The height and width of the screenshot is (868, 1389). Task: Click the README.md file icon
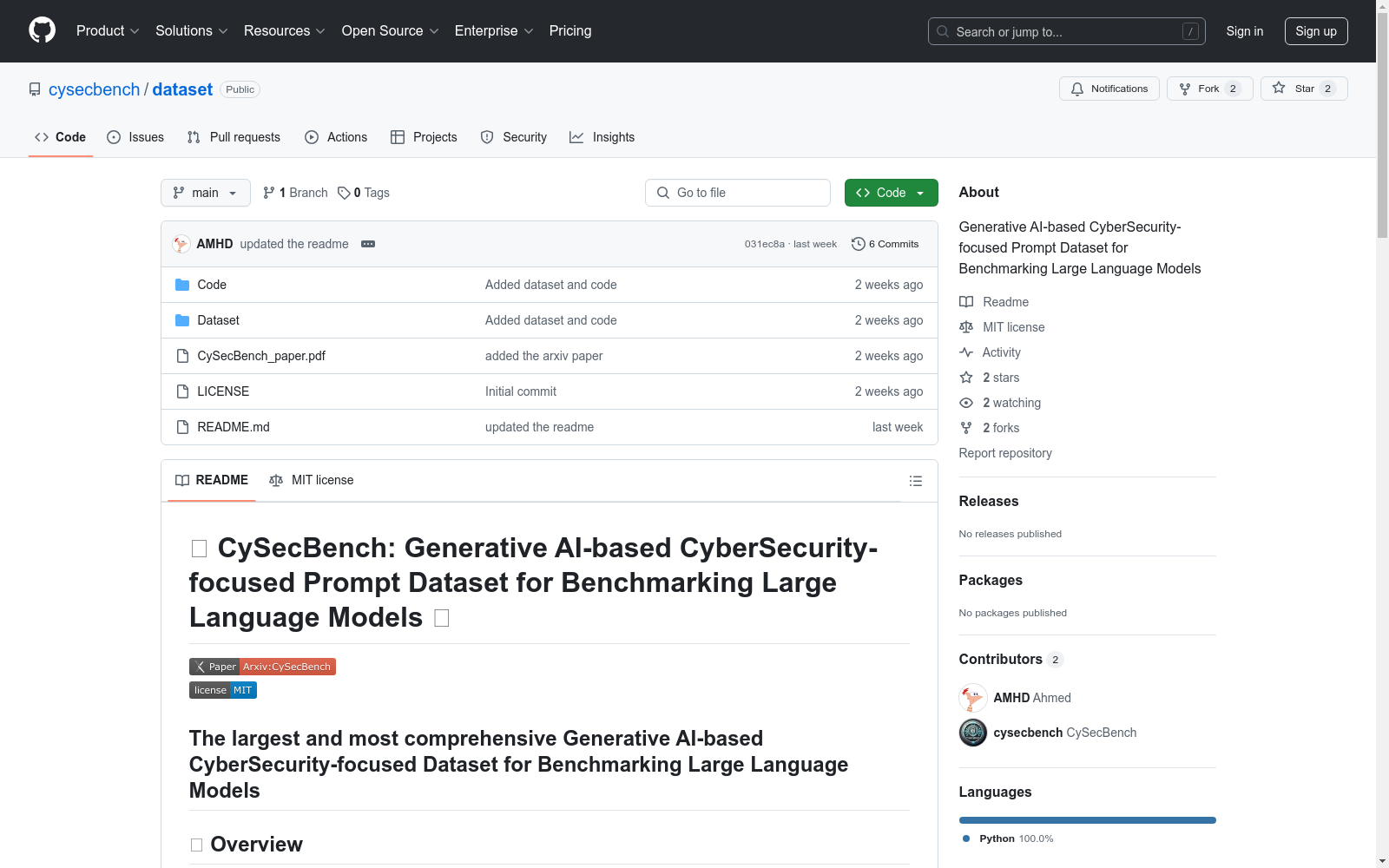(182, 427)
